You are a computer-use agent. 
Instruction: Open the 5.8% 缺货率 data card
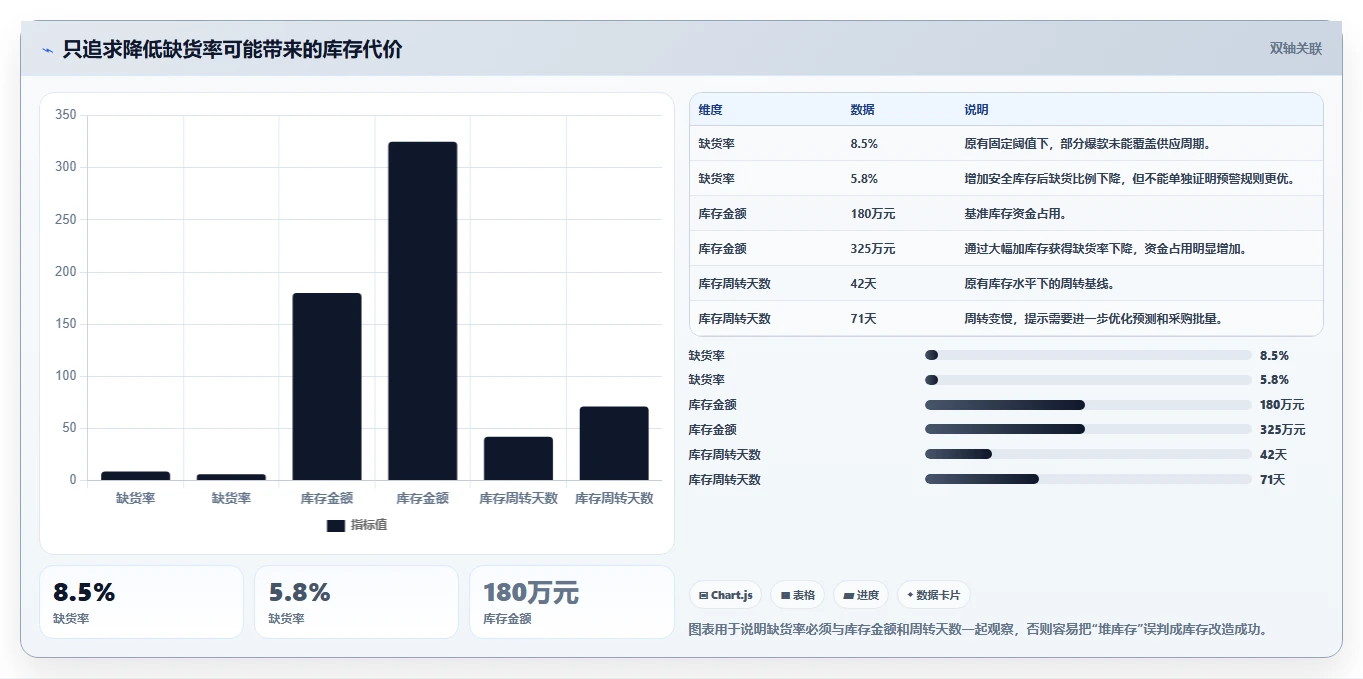tap(356, 602)
